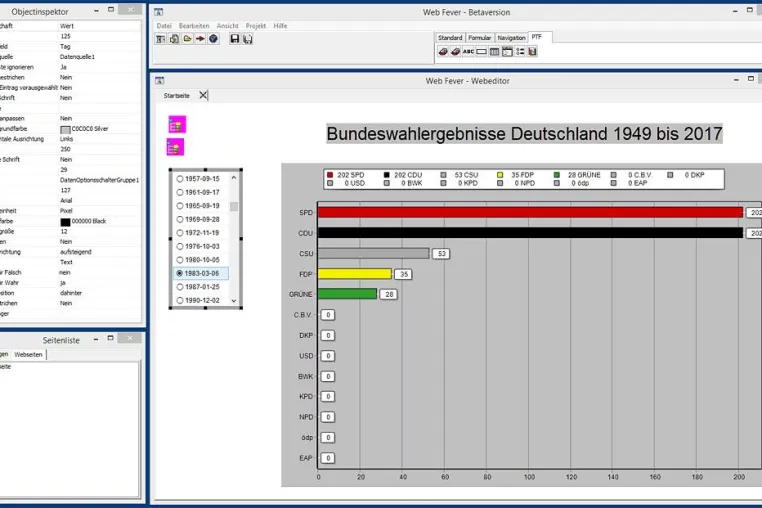Viewport: 762px width, 508px height.
Task: Click the red SPD bar in chart
Action: tap(530, 212)
